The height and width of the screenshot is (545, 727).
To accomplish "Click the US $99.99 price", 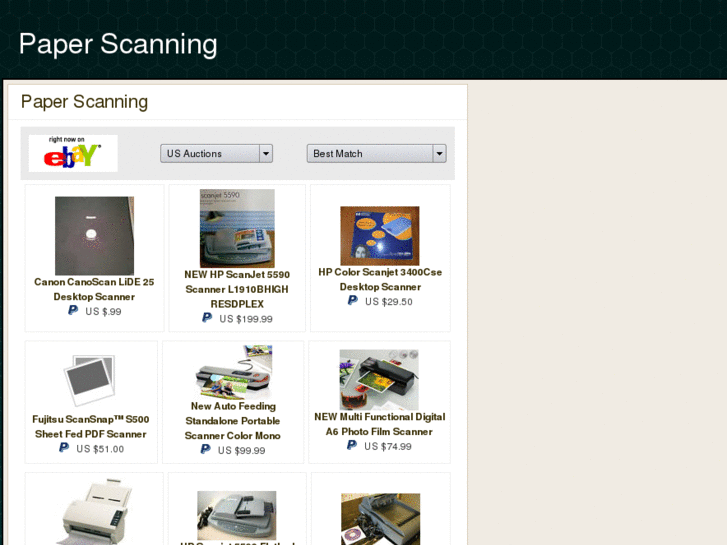I will [242, 450].
